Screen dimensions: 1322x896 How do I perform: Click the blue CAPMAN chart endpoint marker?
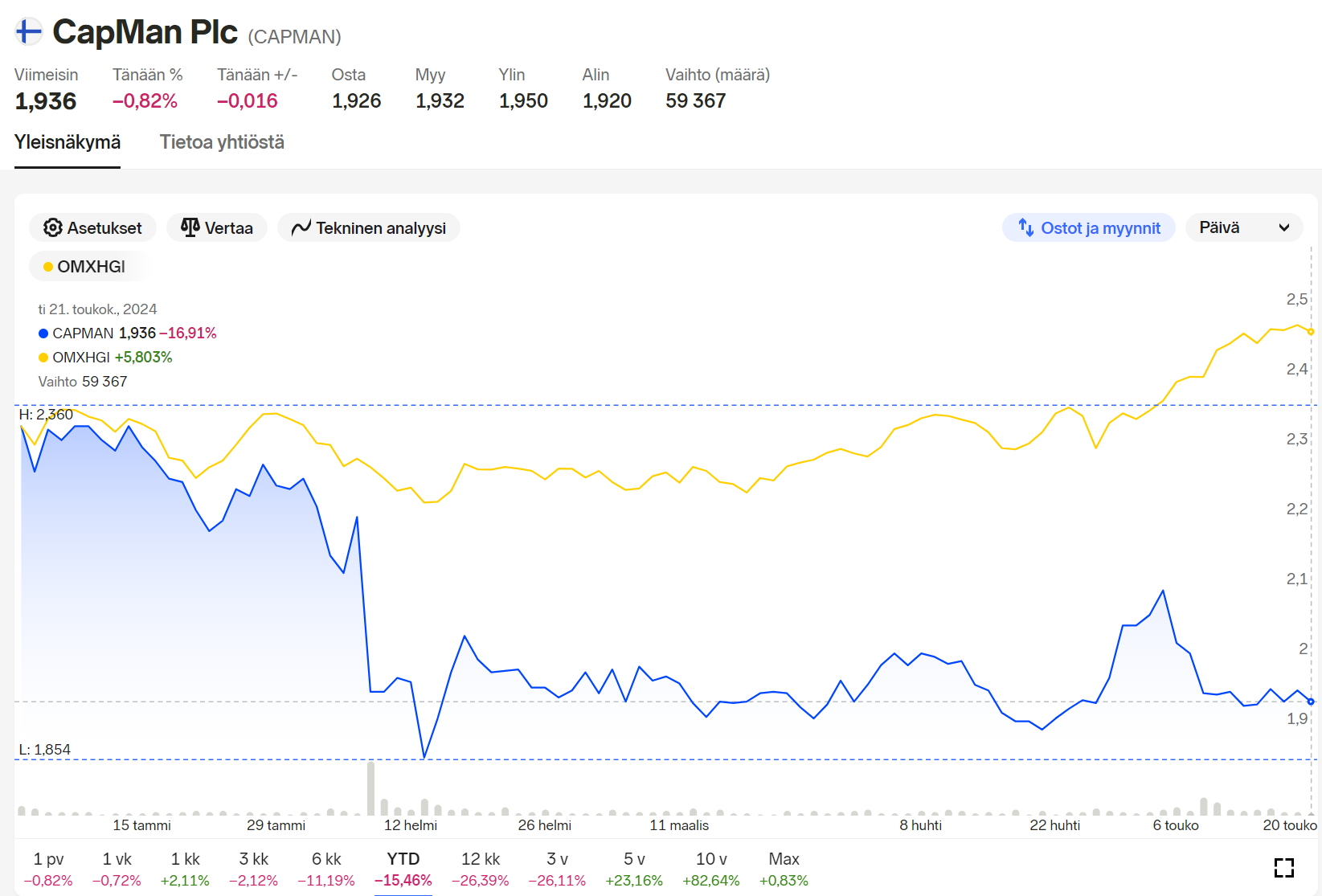pyautogui.click(x=1311, y=702)
